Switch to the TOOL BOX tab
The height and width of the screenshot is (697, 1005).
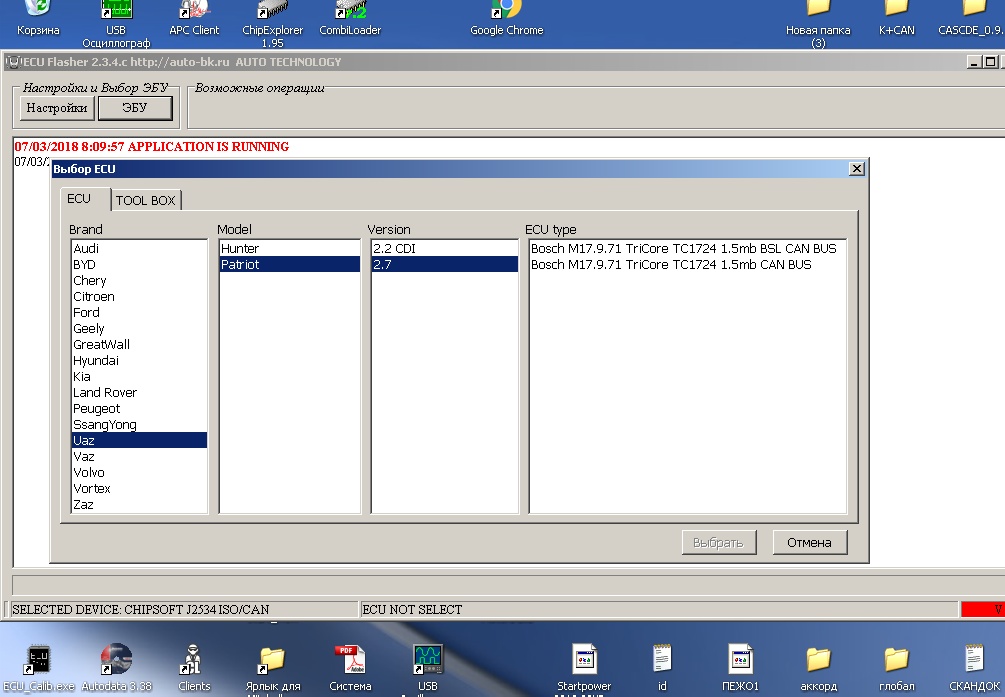pos(145,200)
